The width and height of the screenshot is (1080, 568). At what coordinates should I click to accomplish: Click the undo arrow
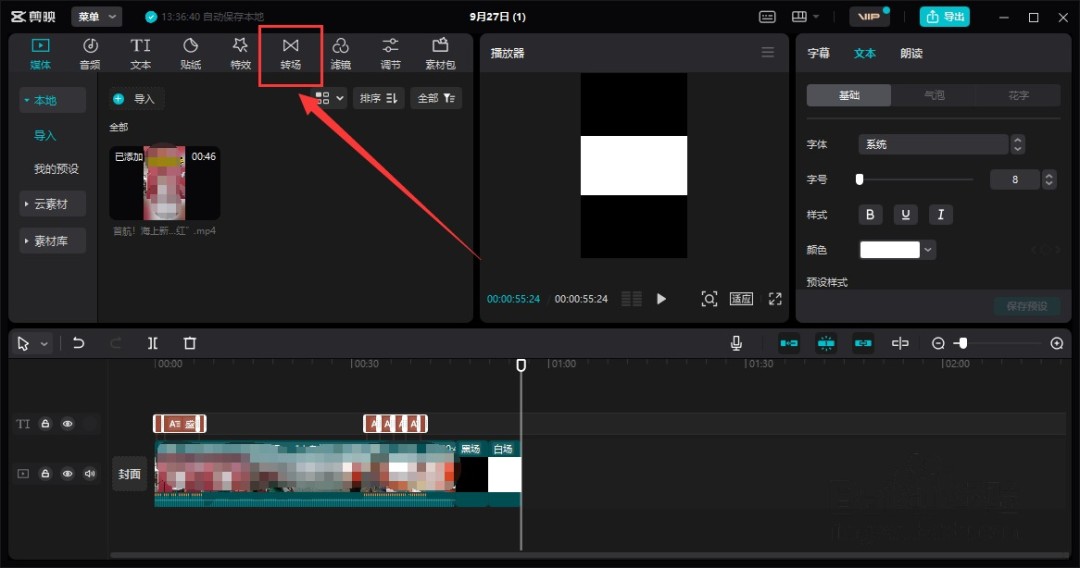(x=79, y=343)
